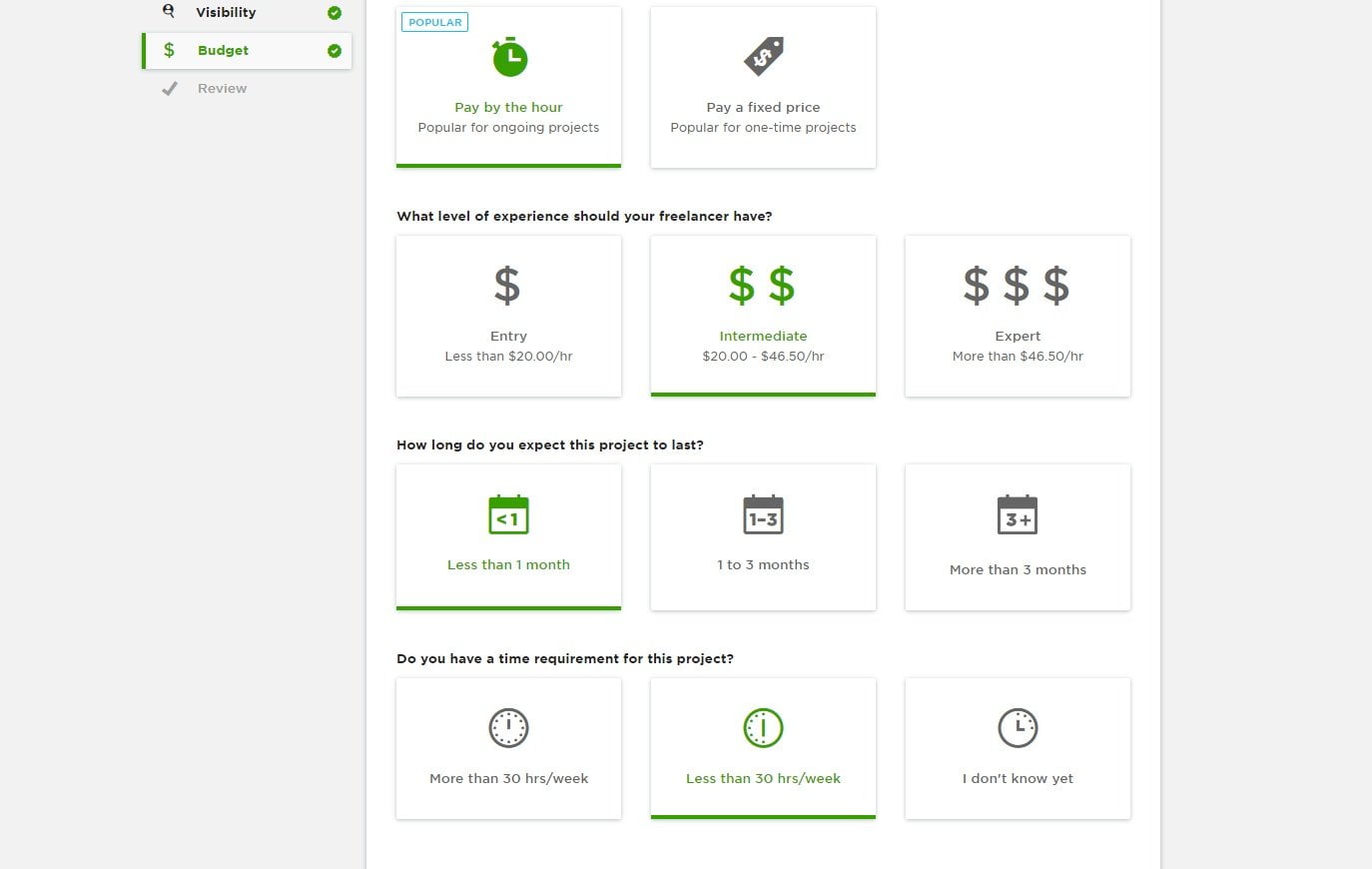Click the dollar sign icon beside Budget in sidebar
Image resolution: width=1372 pixels, height=869 pixels.
pyautogui.click(x=169, y=50)
